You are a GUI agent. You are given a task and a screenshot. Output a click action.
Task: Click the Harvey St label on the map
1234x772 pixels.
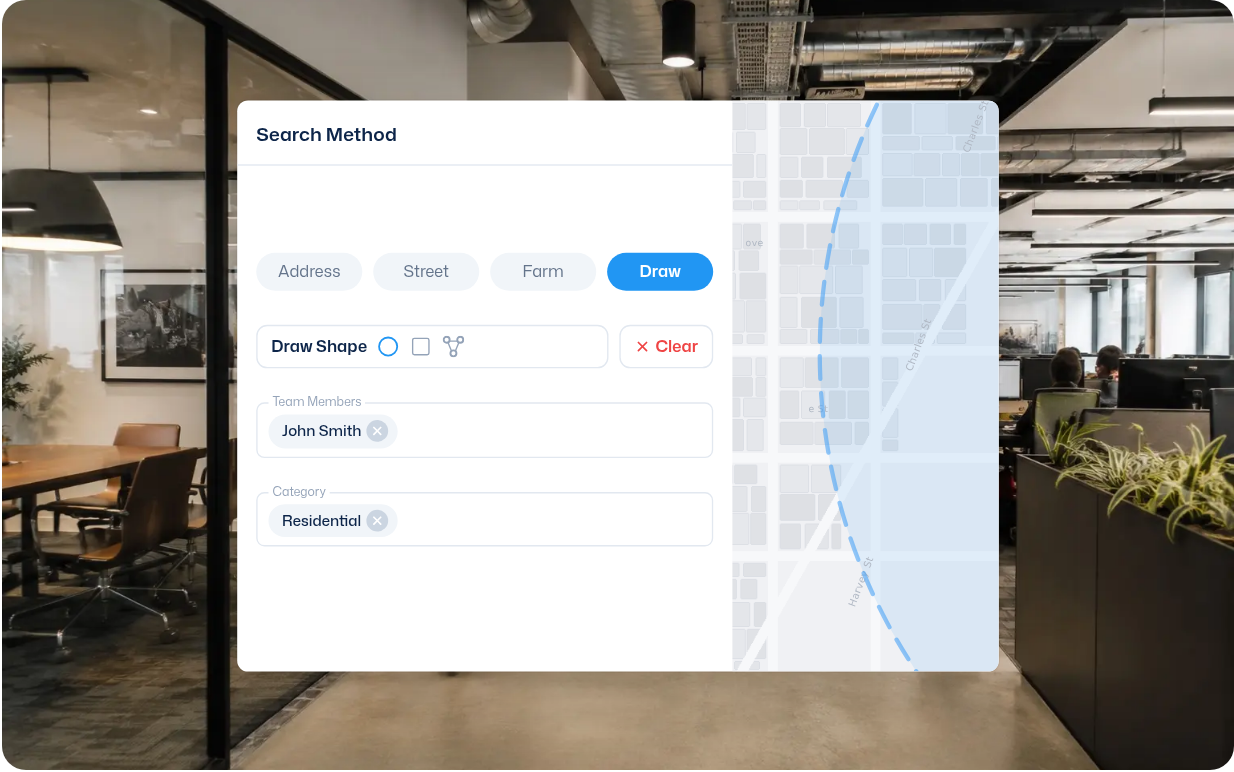click(x=860, y=582)
